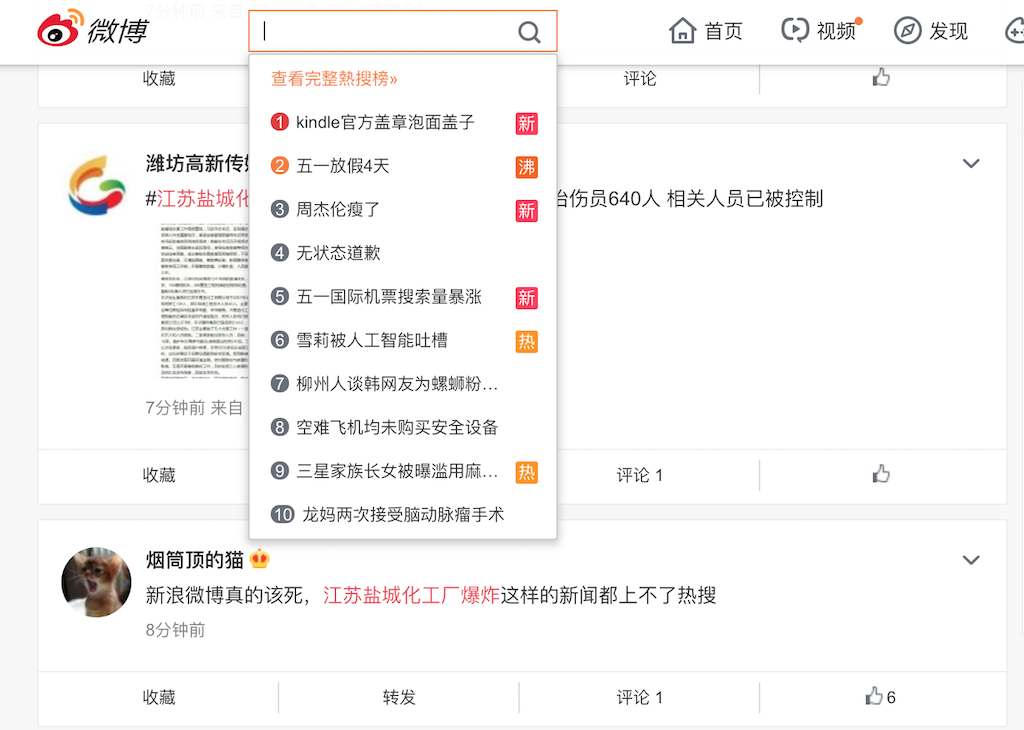
Task: Click the 8分钟前 timestamp
Action: [x=175, y=630]
